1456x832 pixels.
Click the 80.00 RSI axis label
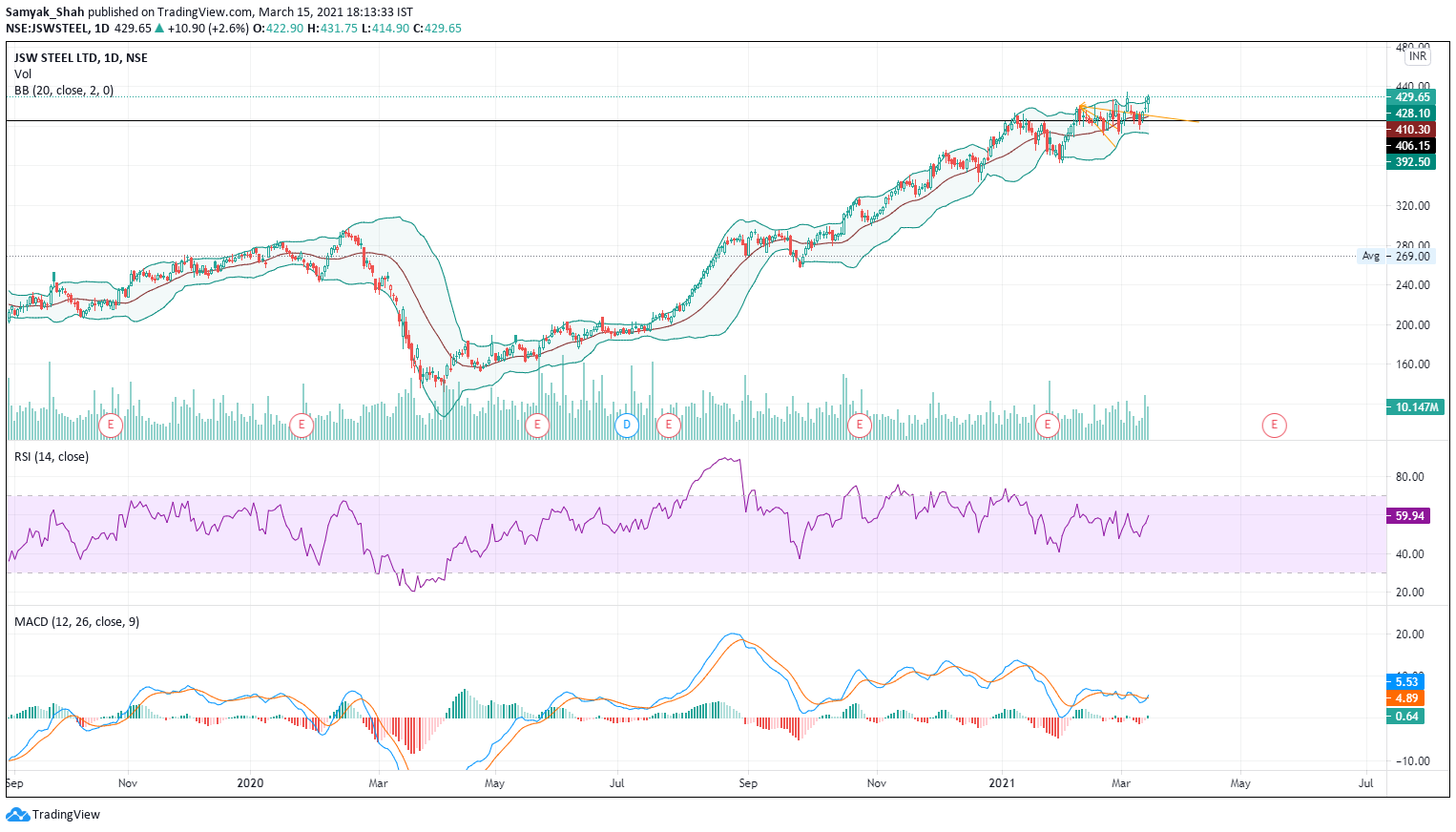click(x=1409, y=477)
